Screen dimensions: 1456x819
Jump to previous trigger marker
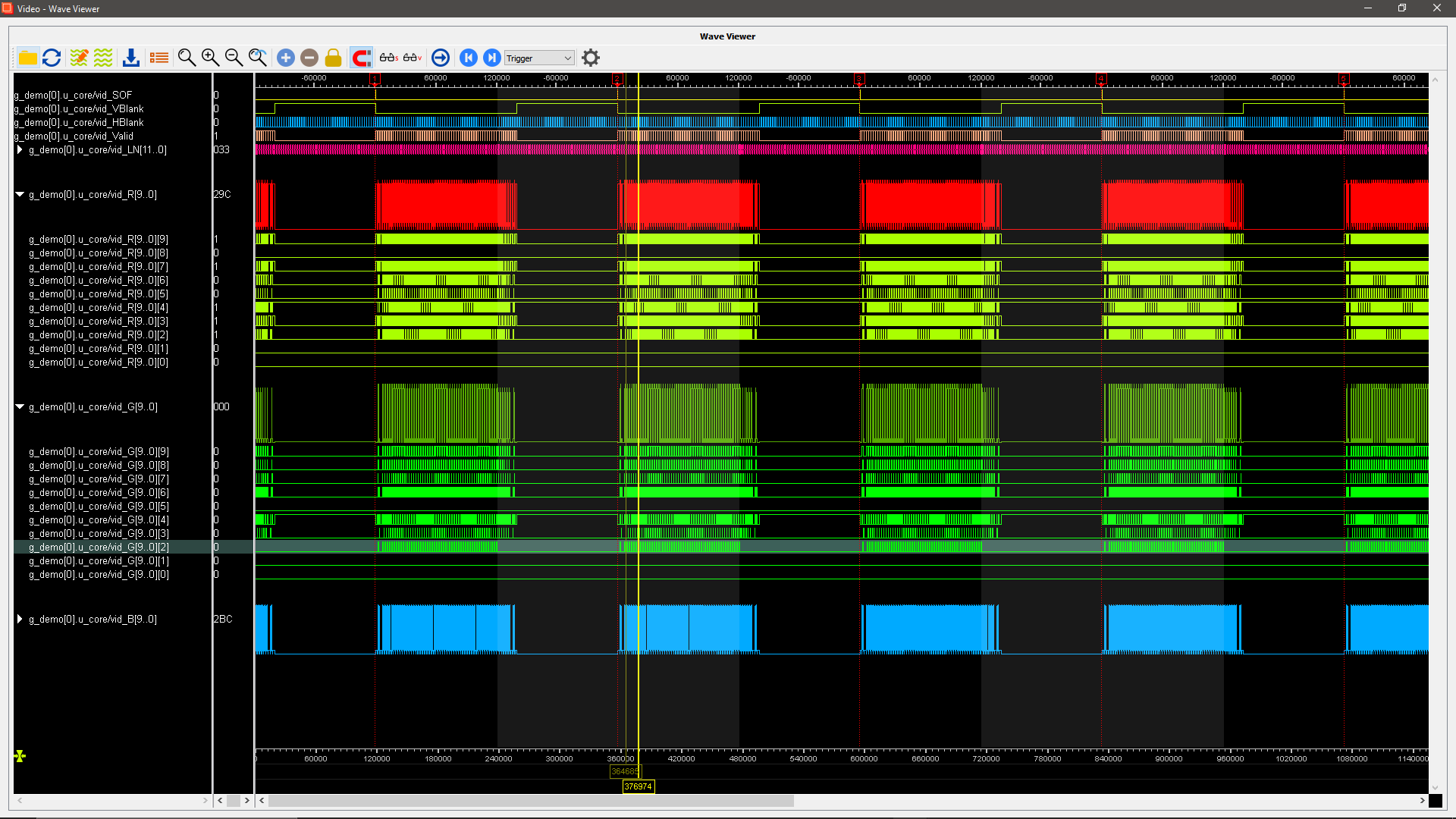(469, 58)
